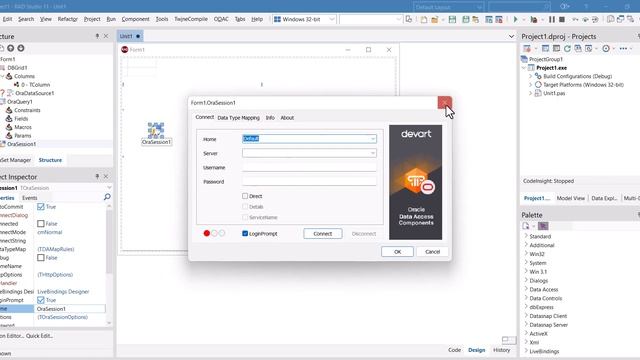Screen dimensions: 640x360
Task: Select OraDataSource1 in Structure tree
Action: (x=35, y=93)
